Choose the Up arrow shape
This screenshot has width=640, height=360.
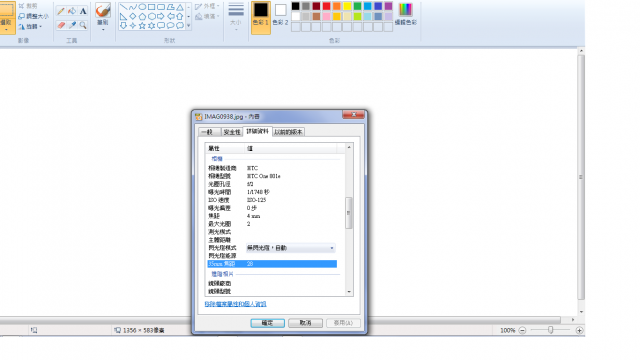(x=180, y=16)
